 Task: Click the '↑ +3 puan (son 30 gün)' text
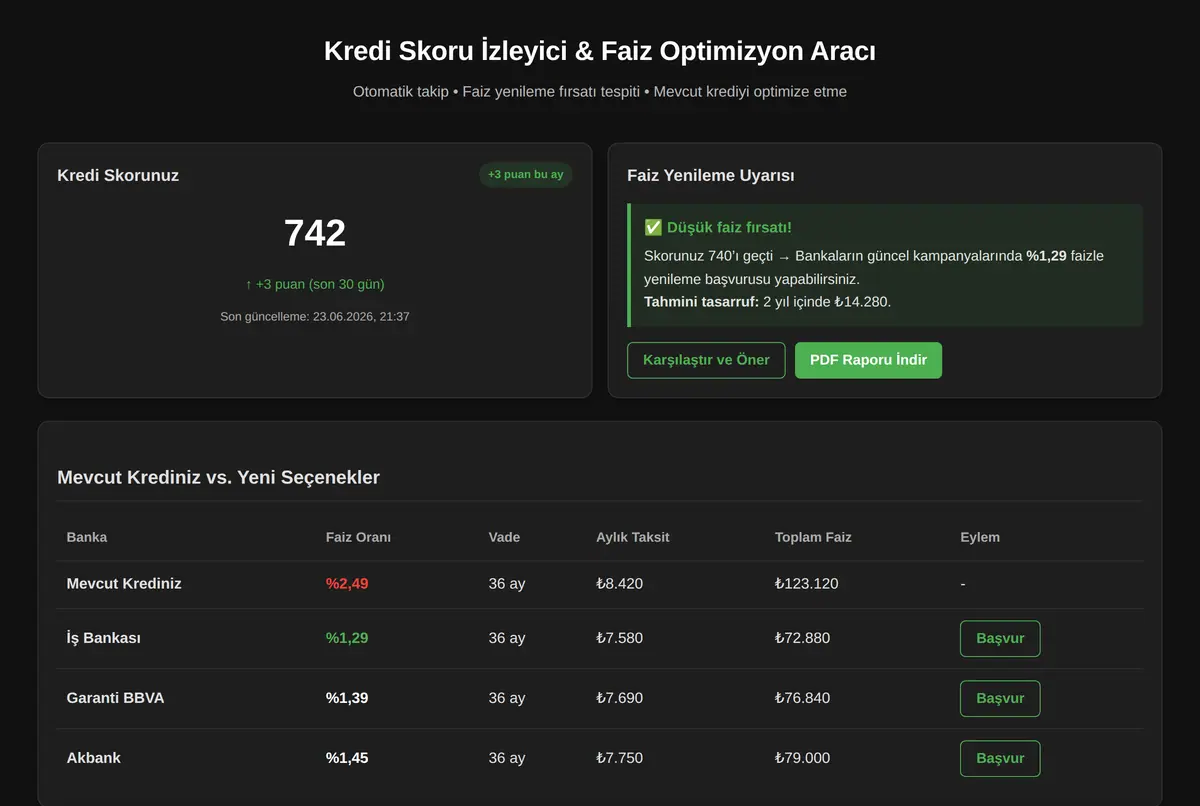click(315, 284)
